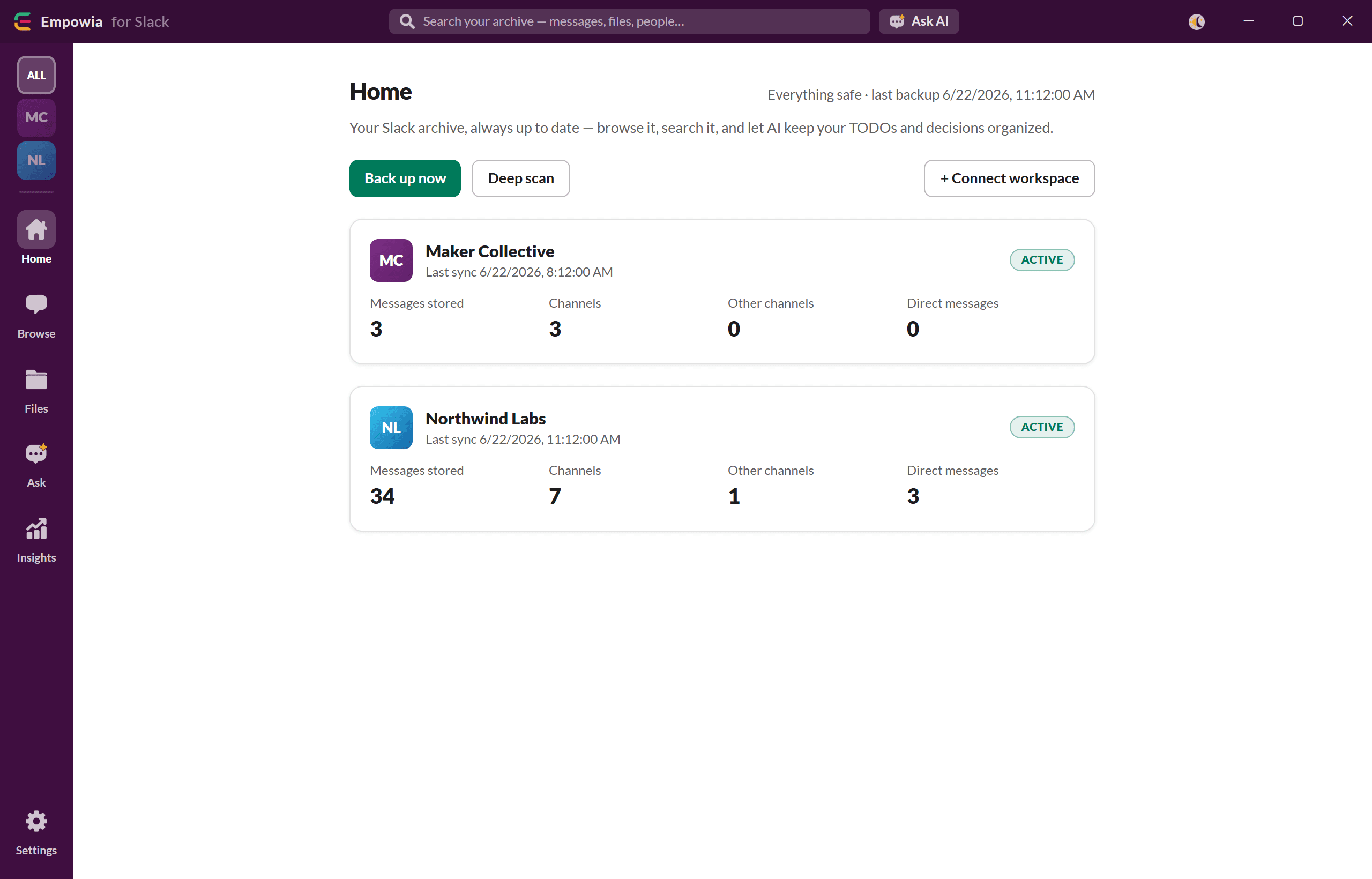This screenshot has width=1372, height=879.
Task: Click the Everything safe last backup status
Action: (x=931, y=95)
